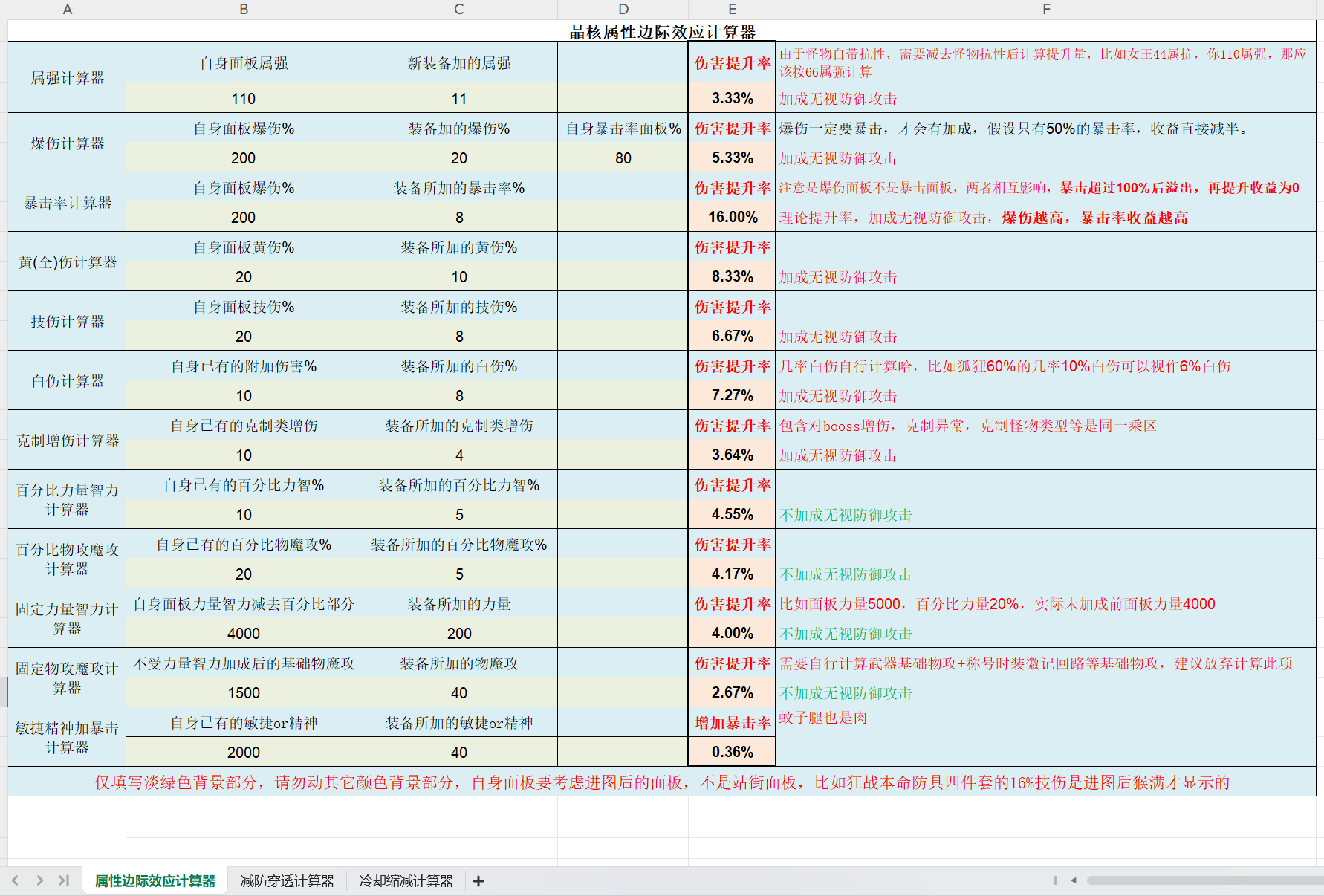Select the 4000 力量智力 value cell
The height and width of the screenshot is (896, 1324).
243,633
